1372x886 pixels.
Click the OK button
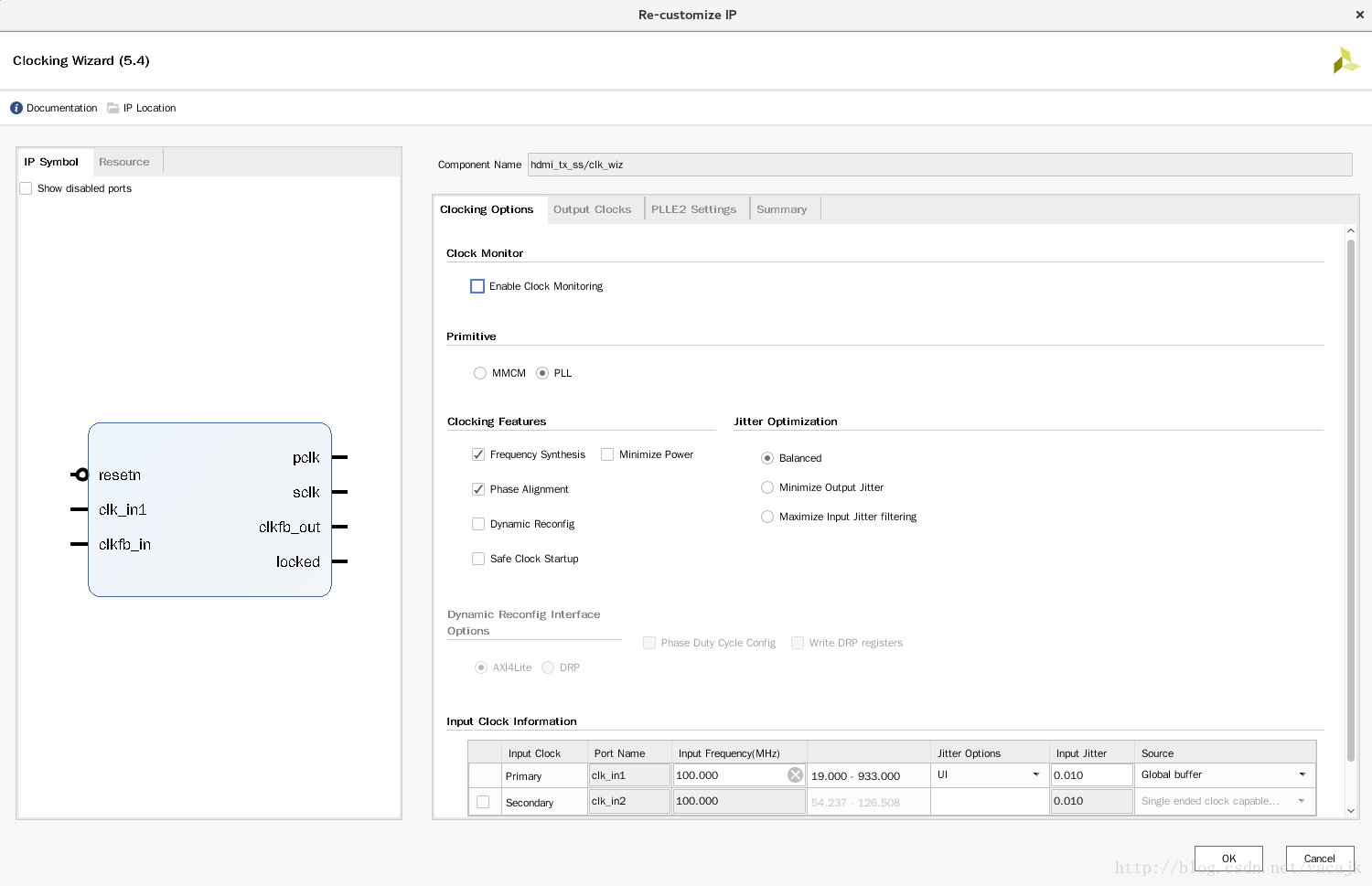tap(1228, 859)
